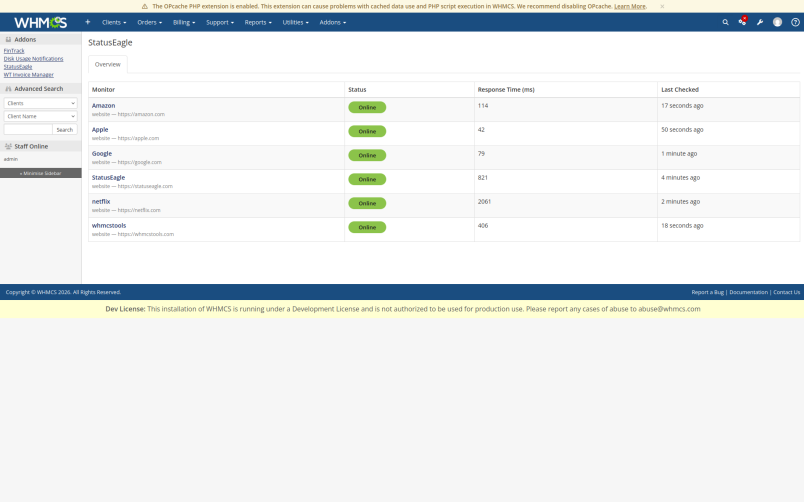Expand the Clients search type dropdown

click(41, 103)
